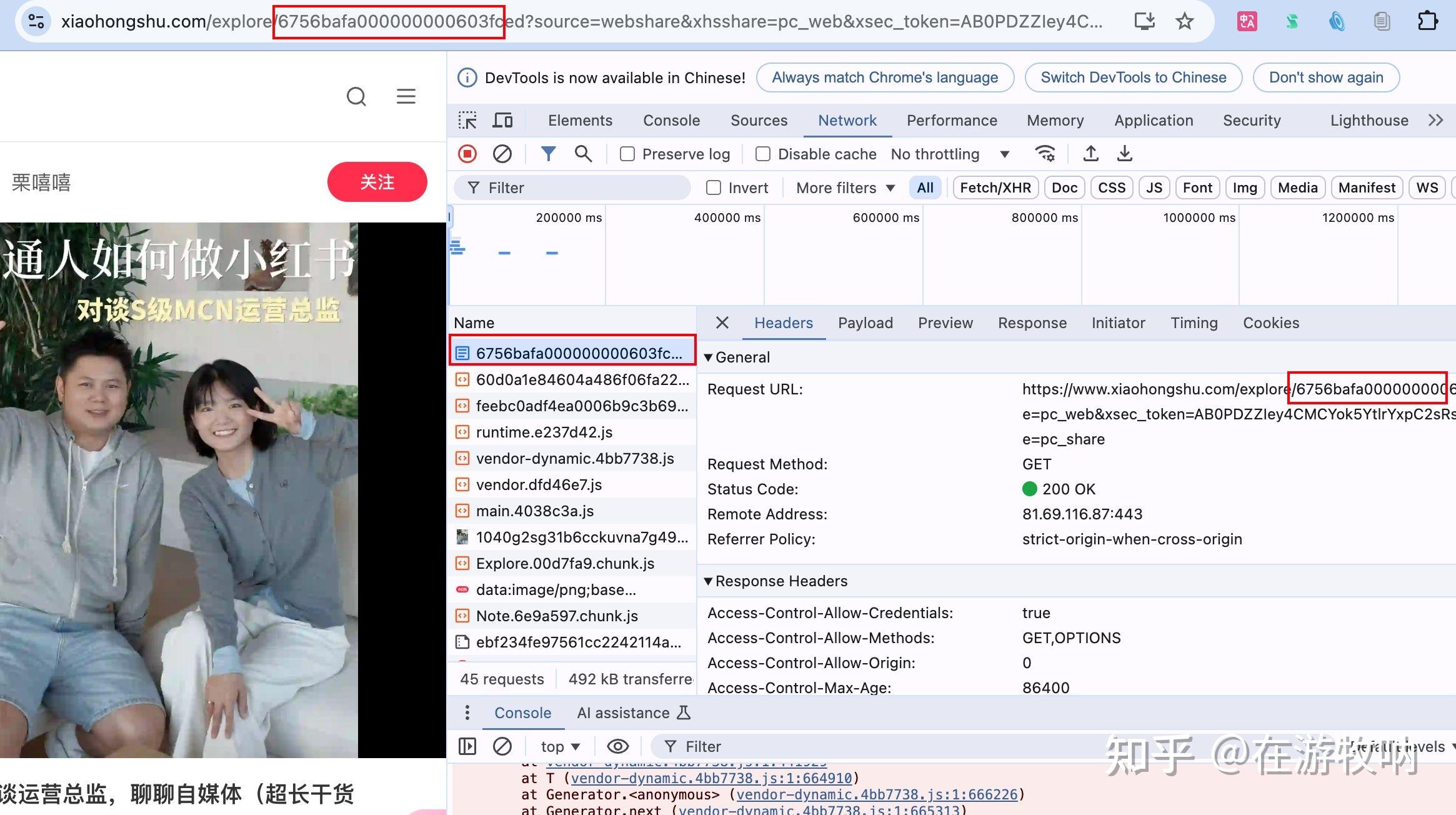Check the Disable cache checkbox
Image resolution: width=1456 pixels, height=815 pixels.
[763, 154]
